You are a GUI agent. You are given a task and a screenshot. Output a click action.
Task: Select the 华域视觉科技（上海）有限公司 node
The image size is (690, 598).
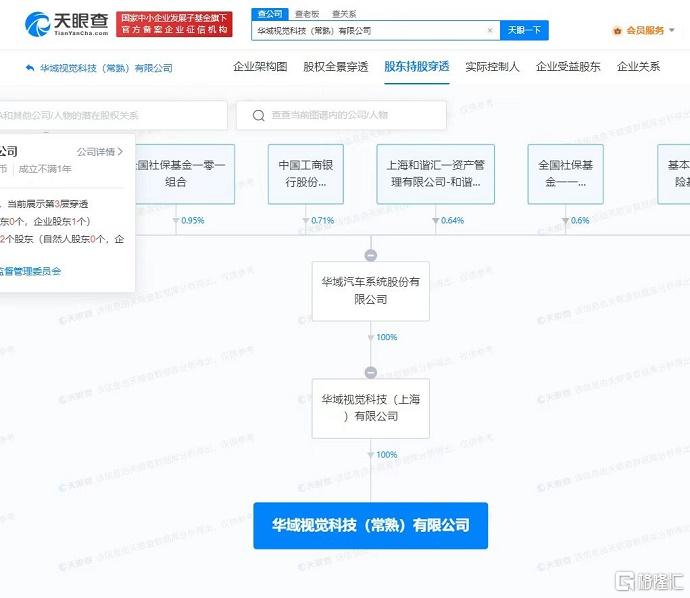pyautogui.click(x=371, y=408)
